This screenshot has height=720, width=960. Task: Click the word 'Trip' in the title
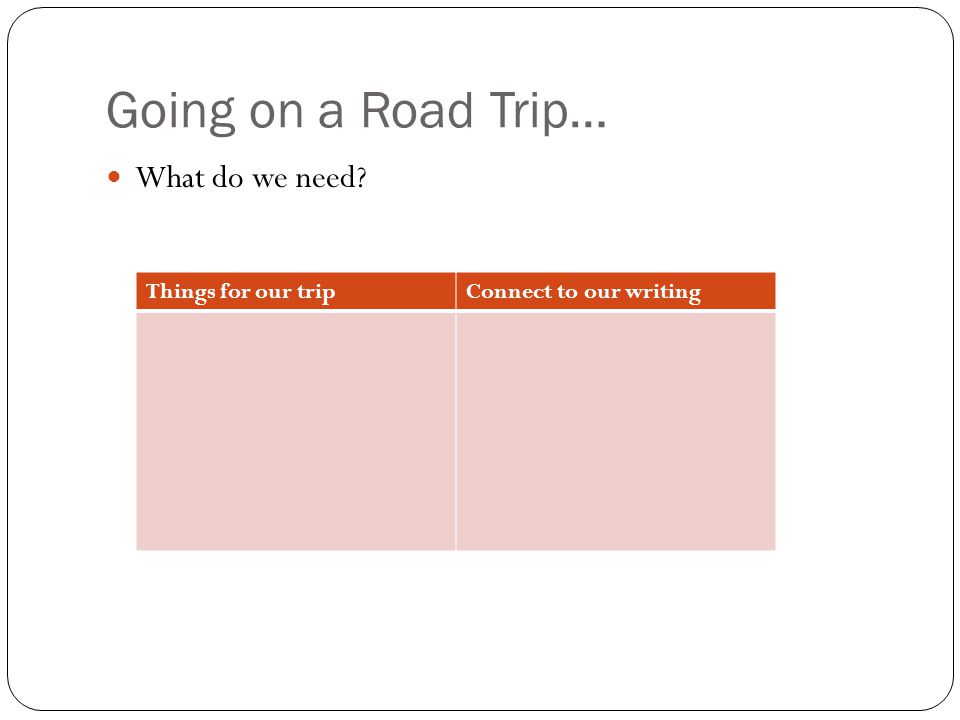click(528, 112)
